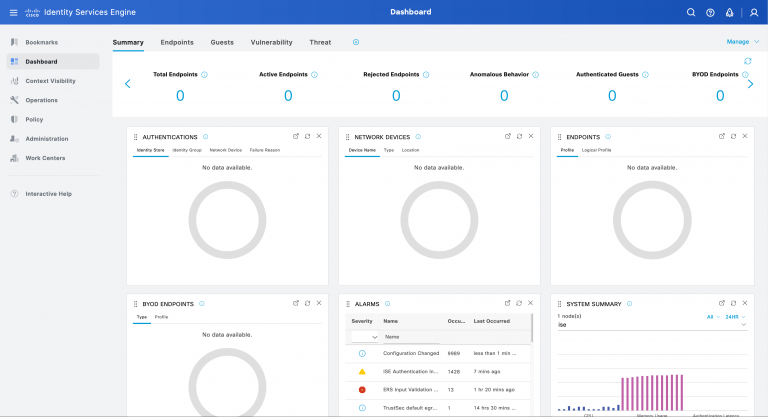
Task: Click info icon next to Rejected Endpoints
Action: pyautogui.click(x=426, y=74)
